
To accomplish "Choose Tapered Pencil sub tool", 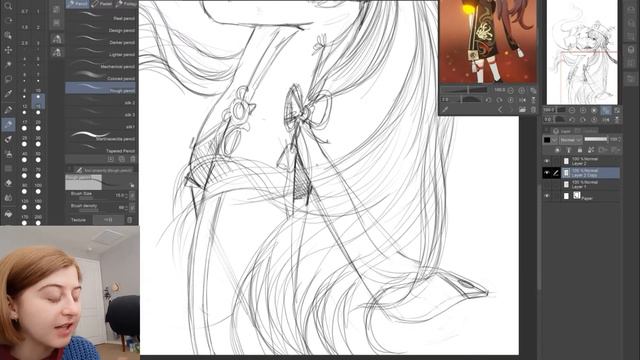I will pos(100,149).
